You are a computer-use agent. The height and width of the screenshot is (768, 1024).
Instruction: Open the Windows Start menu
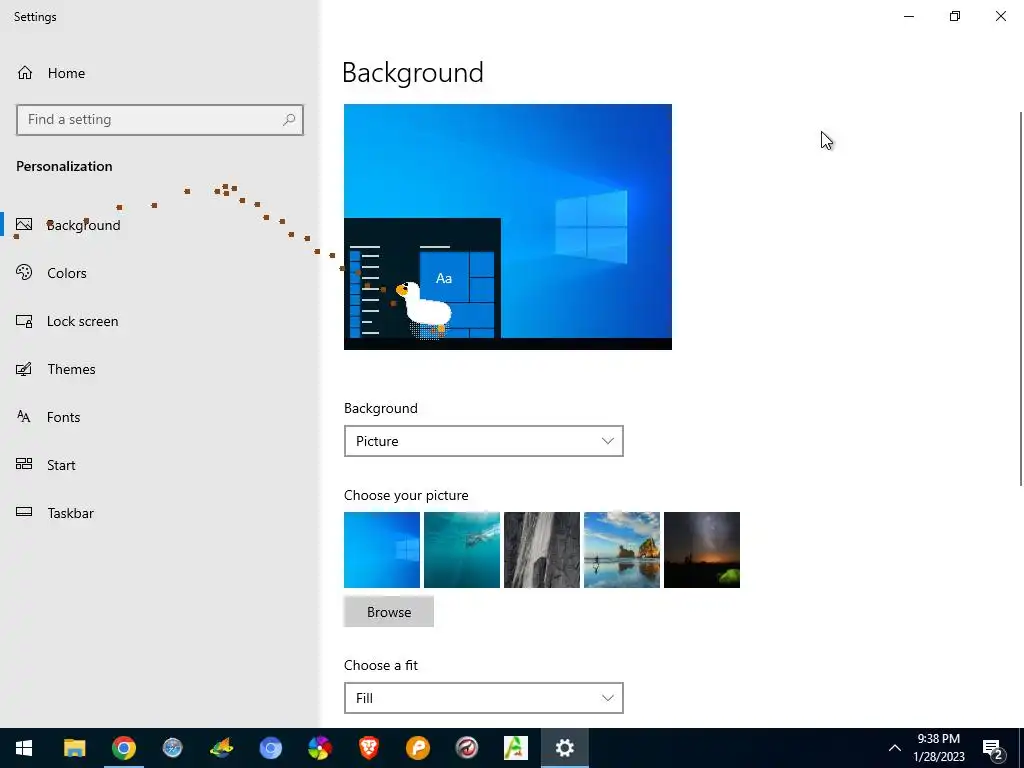click(24, 748)
